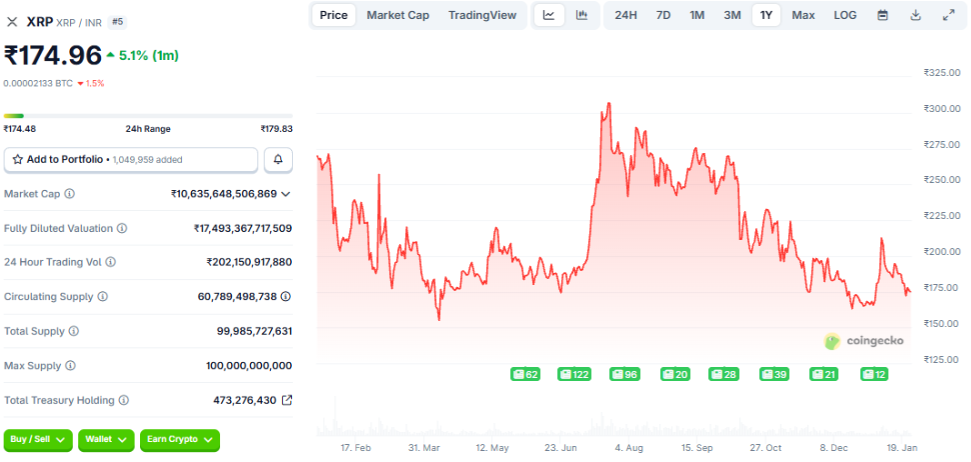Open news marker labeled 12
Viewport: 971px width, 462px height.
tap(874, 374)
